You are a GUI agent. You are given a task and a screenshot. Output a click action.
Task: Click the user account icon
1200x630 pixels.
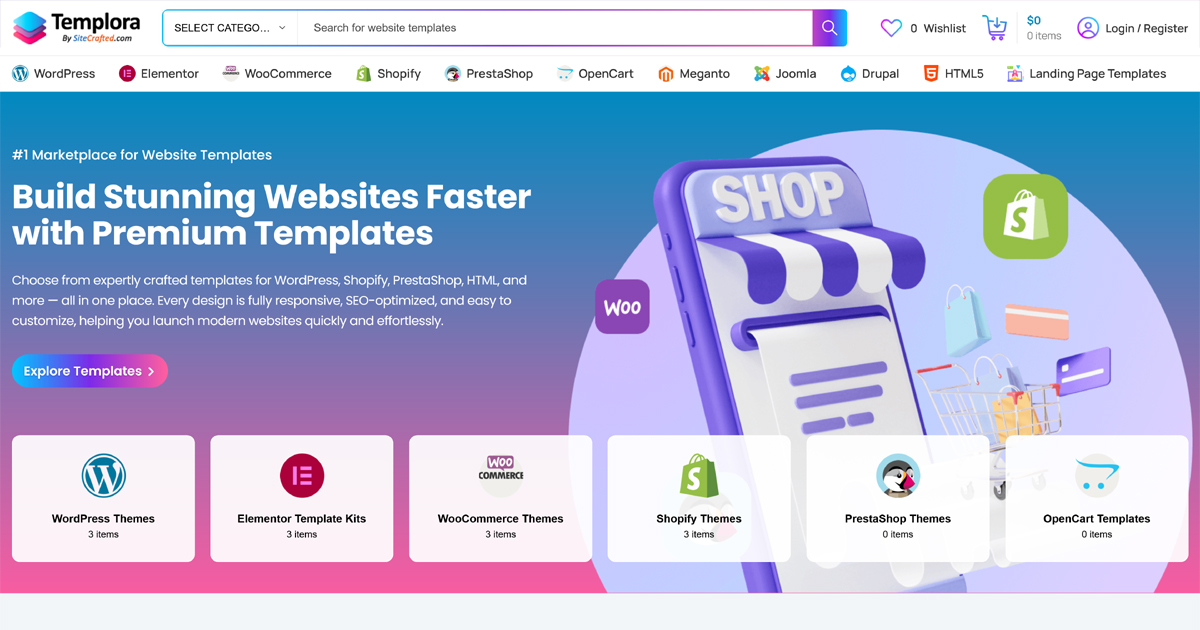pos(1088,28)
